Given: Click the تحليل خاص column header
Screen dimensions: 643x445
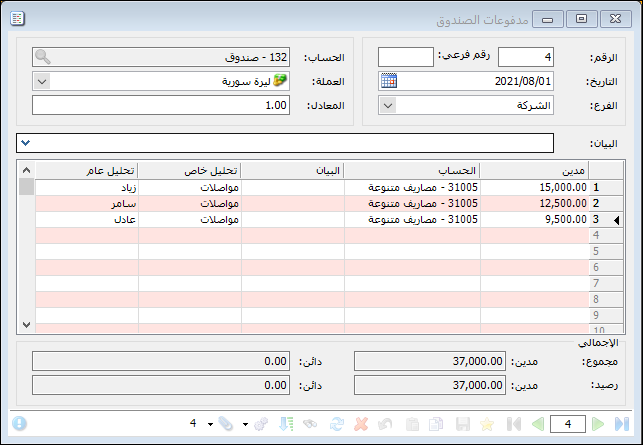Looking at the screenshot, I should pos(189,171).
